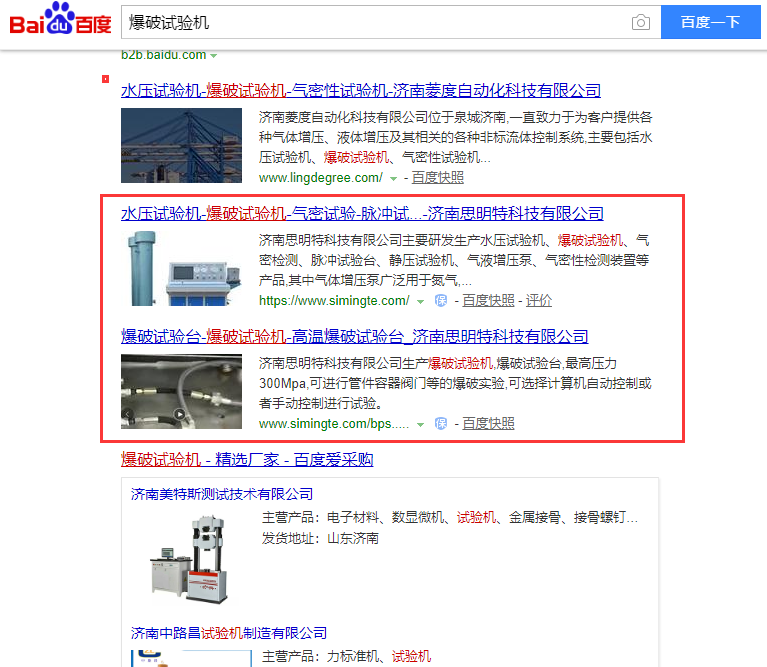Open 济南美特斯测试技术有限公司 company link

pos(222,494)
